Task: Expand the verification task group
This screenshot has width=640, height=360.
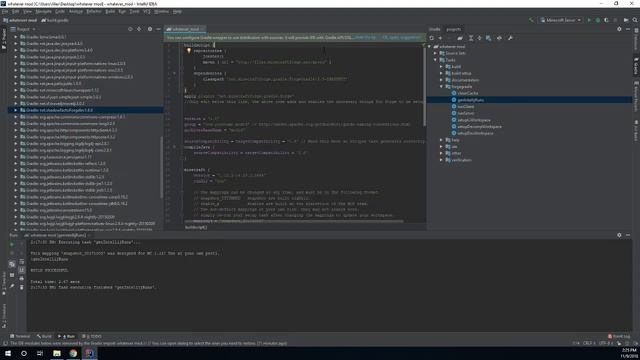Action: (441, 160)
